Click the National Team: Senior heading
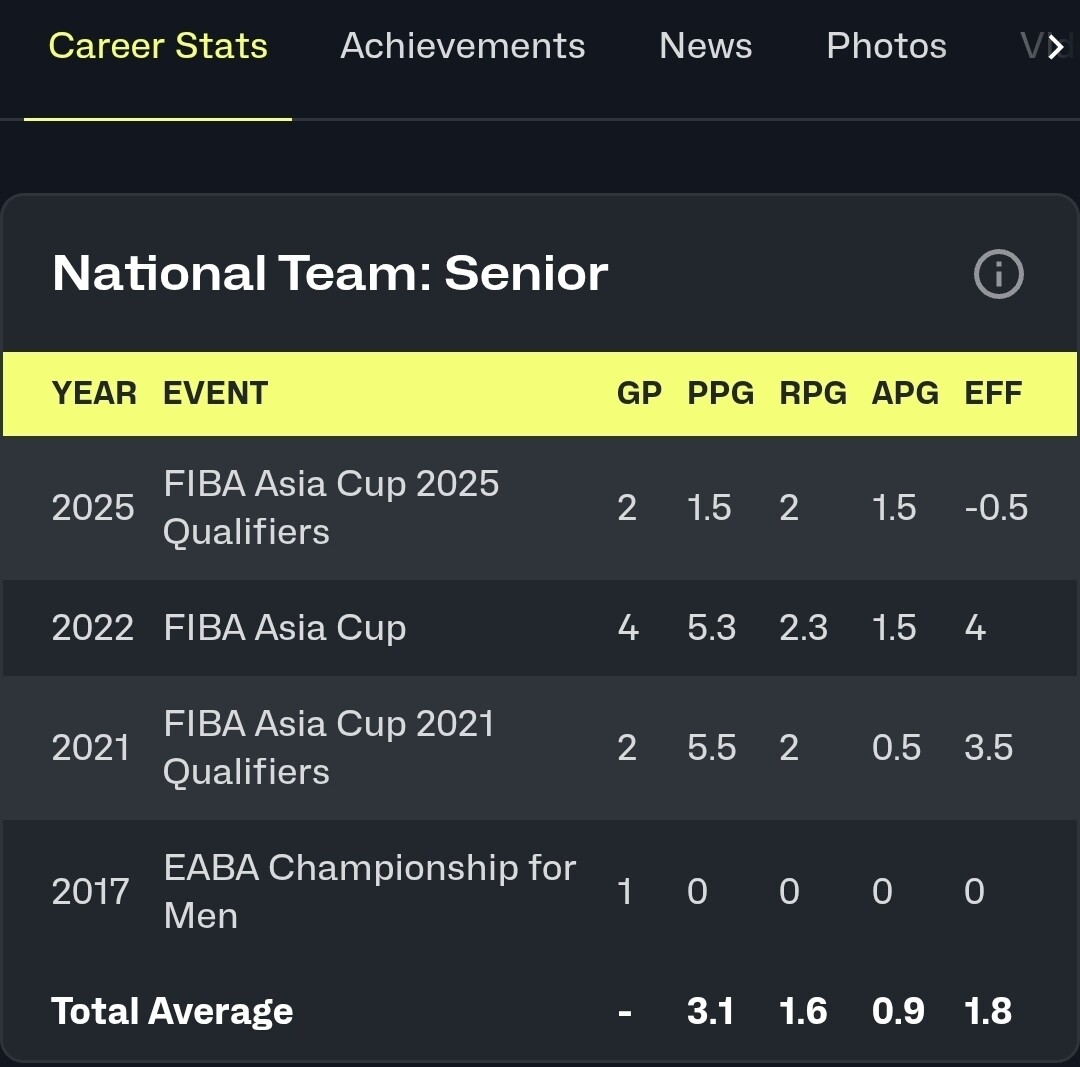Viewport: 1080px width, 1067px height. 330,273
